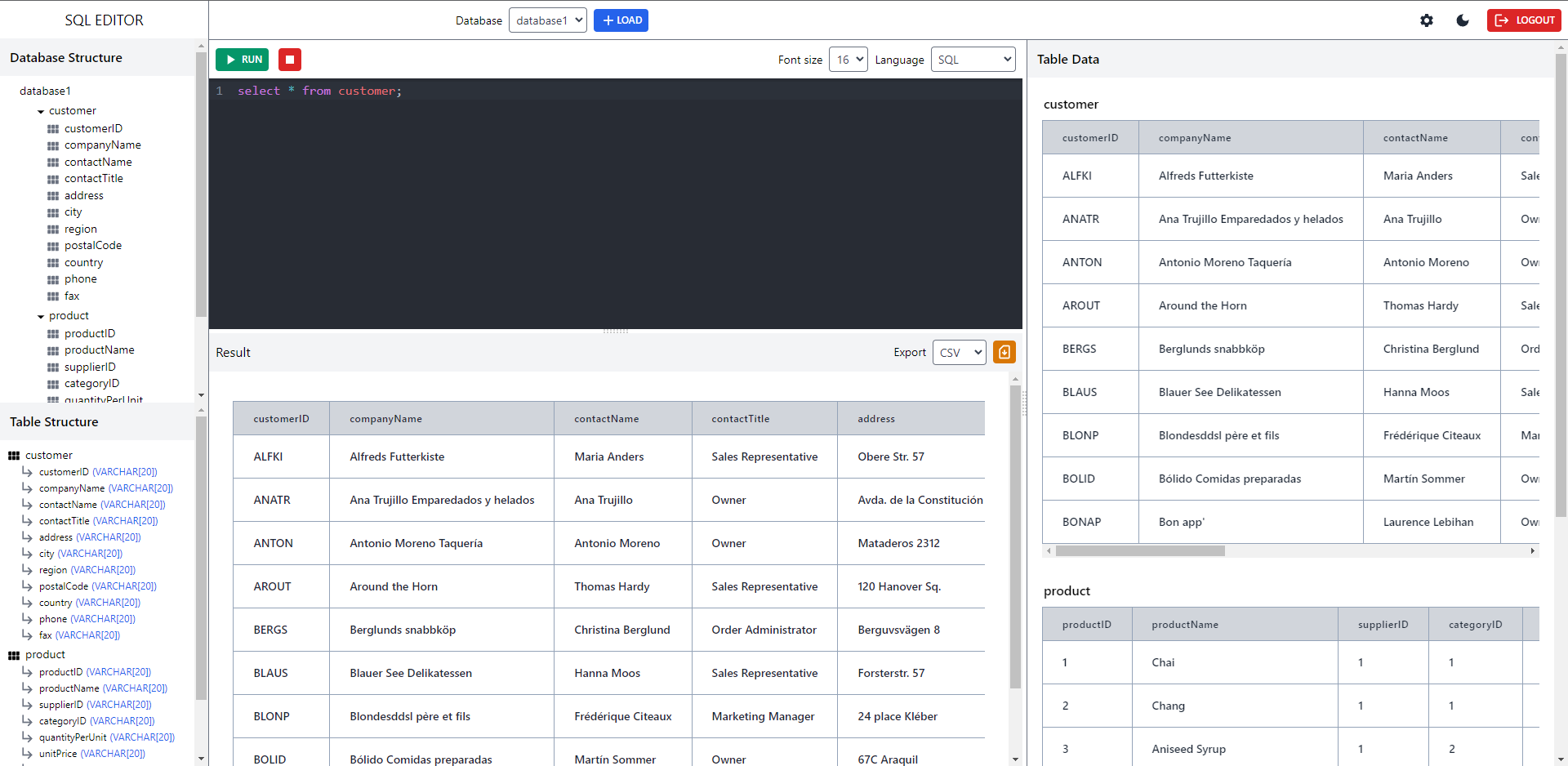
Task: Click the SQL editor code area
Action: coord(616,204)
